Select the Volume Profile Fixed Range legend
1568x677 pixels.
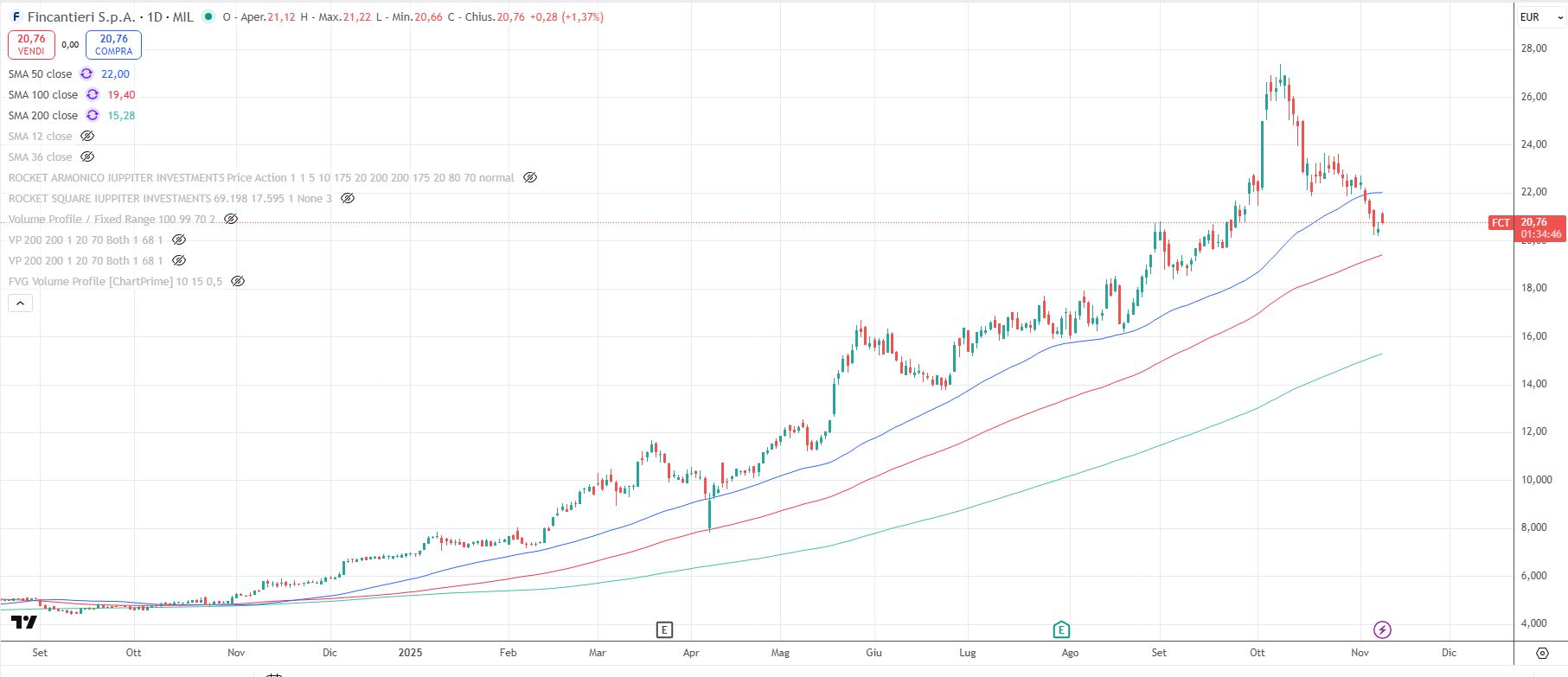(x=112, y=220)
